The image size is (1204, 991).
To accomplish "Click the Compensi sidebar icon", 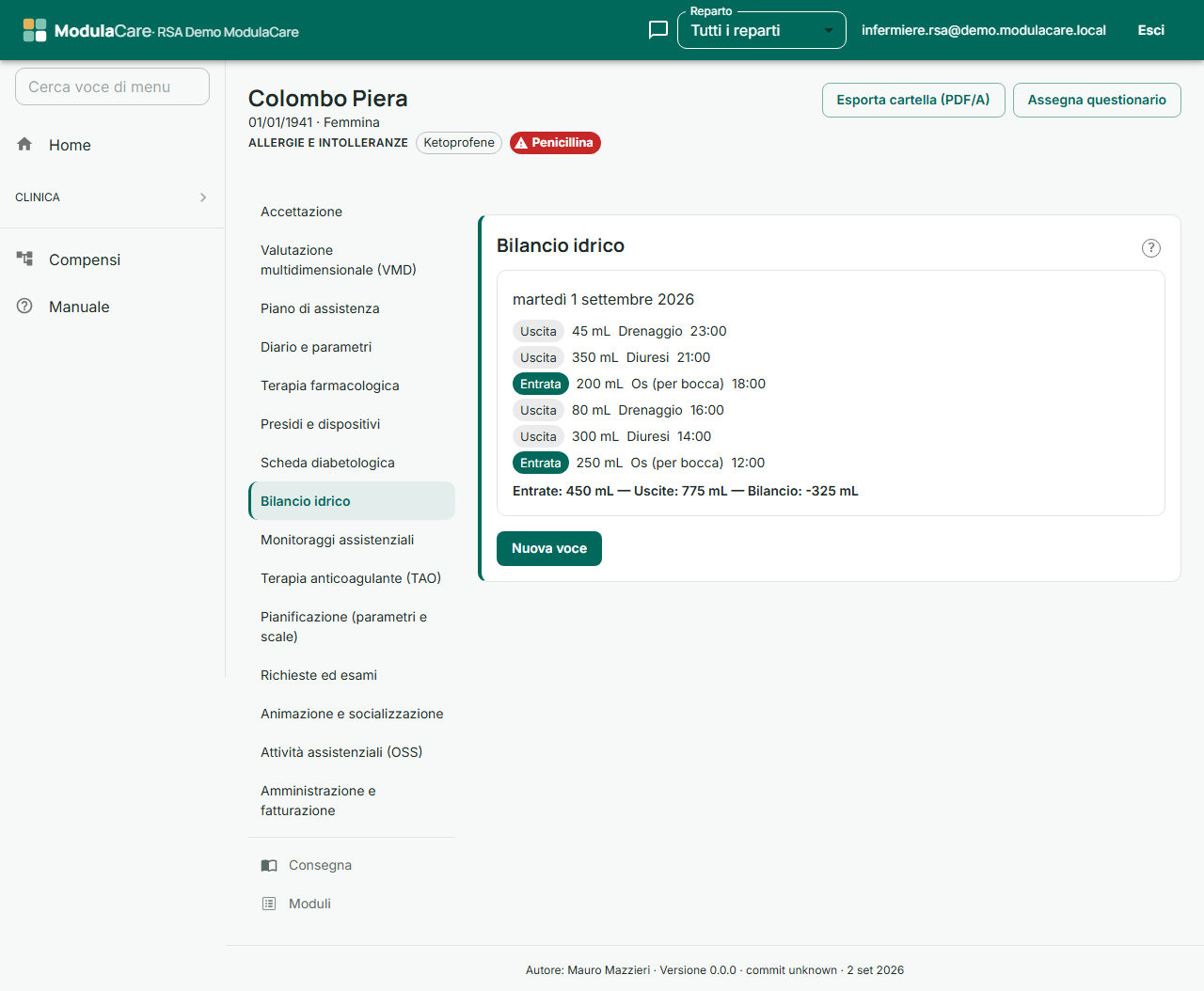I will (x=24, y=259).
